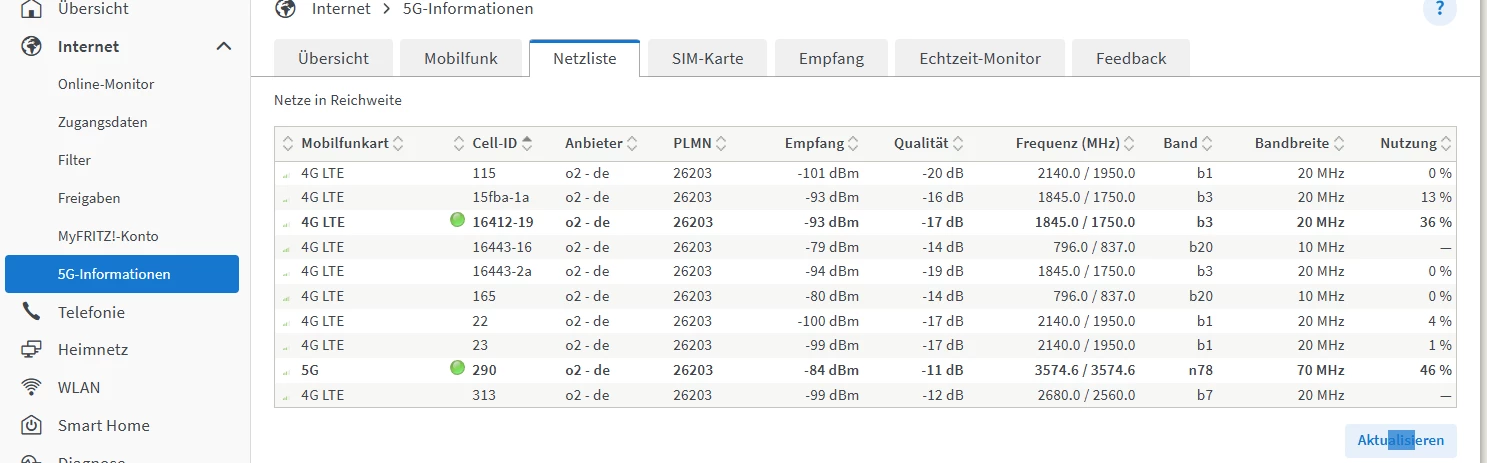Click the Smart Home icon
Viewport: 1487px width, 463px height.
click(x=32, y=425)
